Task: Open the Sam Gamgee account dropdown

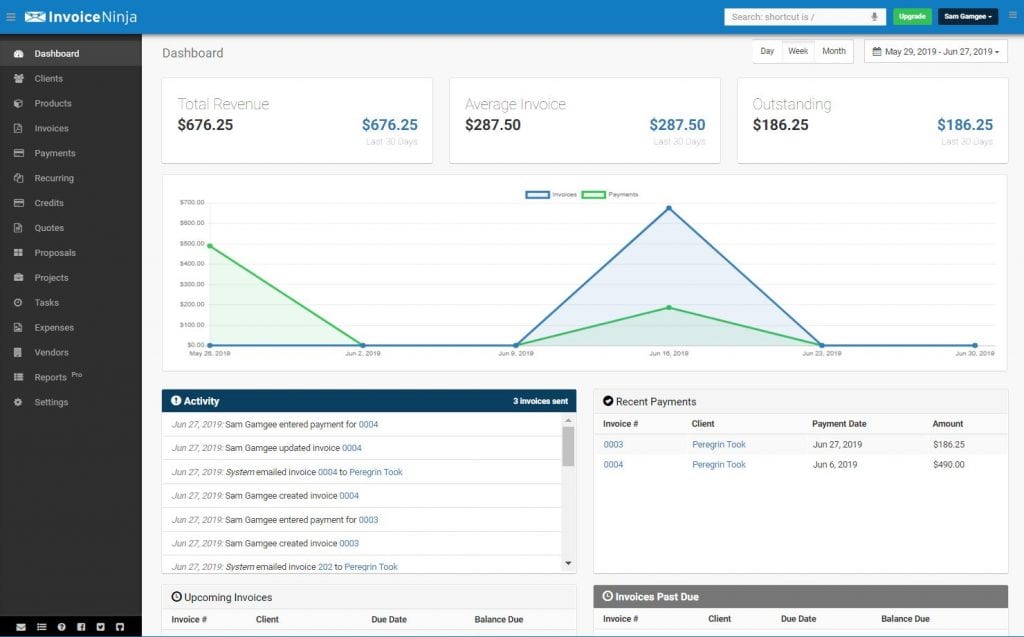Action: [x=967, y=16]
